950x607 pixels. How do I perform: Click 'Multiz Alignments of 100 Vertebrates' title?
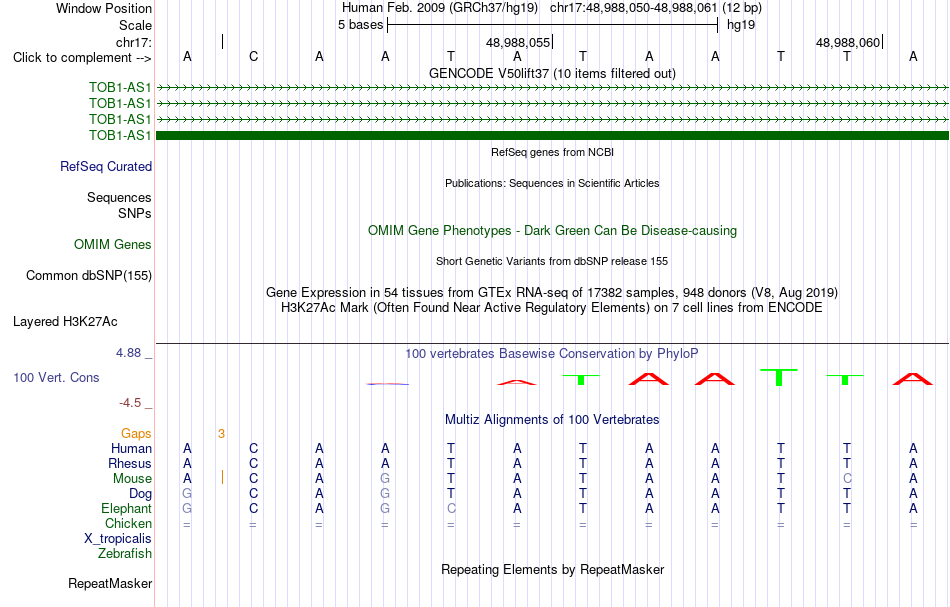(552, 419)
